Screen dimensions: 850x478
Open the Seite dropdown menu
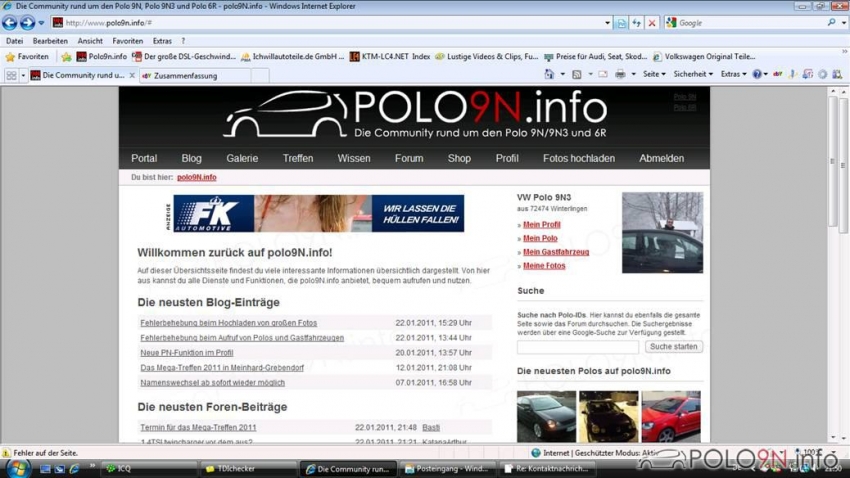(654, 74)
